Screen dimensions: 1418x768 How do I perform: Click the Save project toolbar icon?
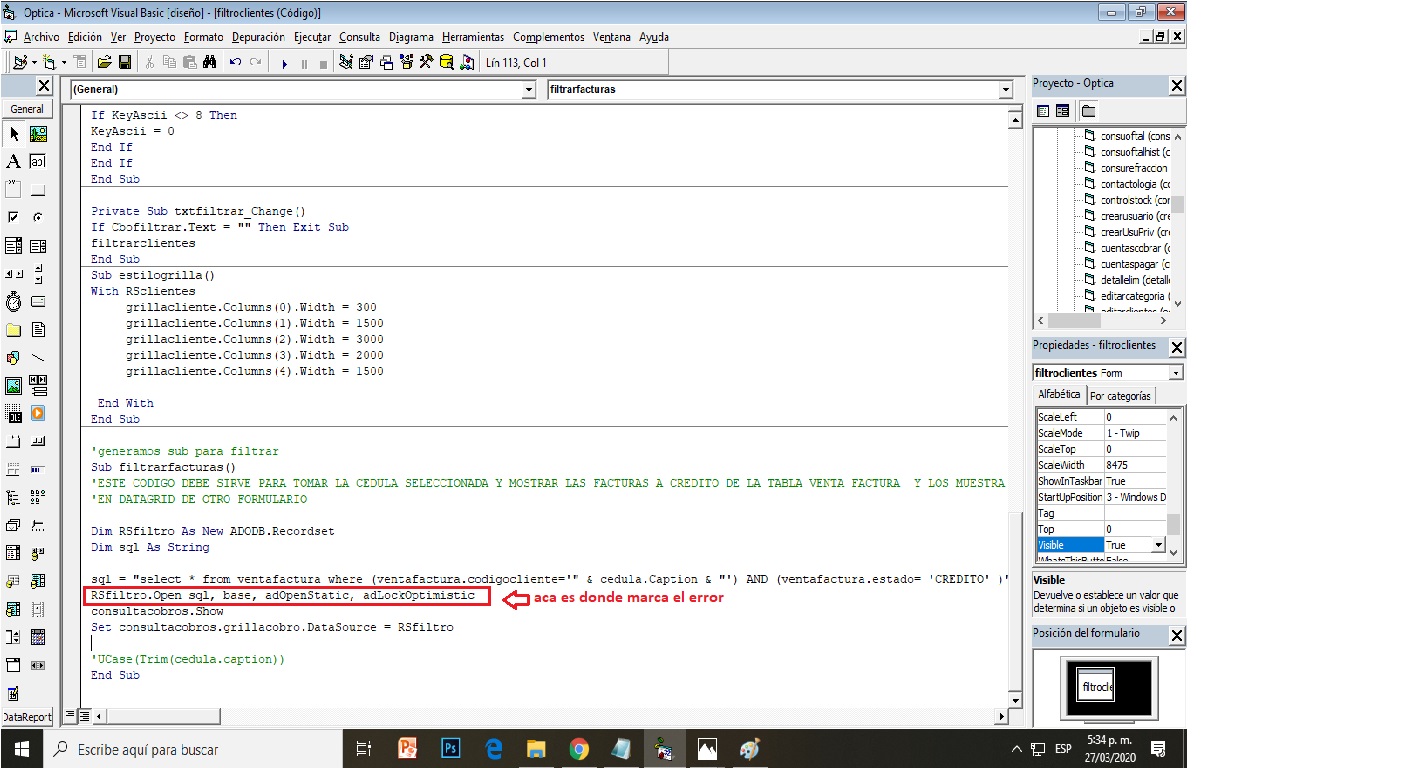tap(125, 62)
